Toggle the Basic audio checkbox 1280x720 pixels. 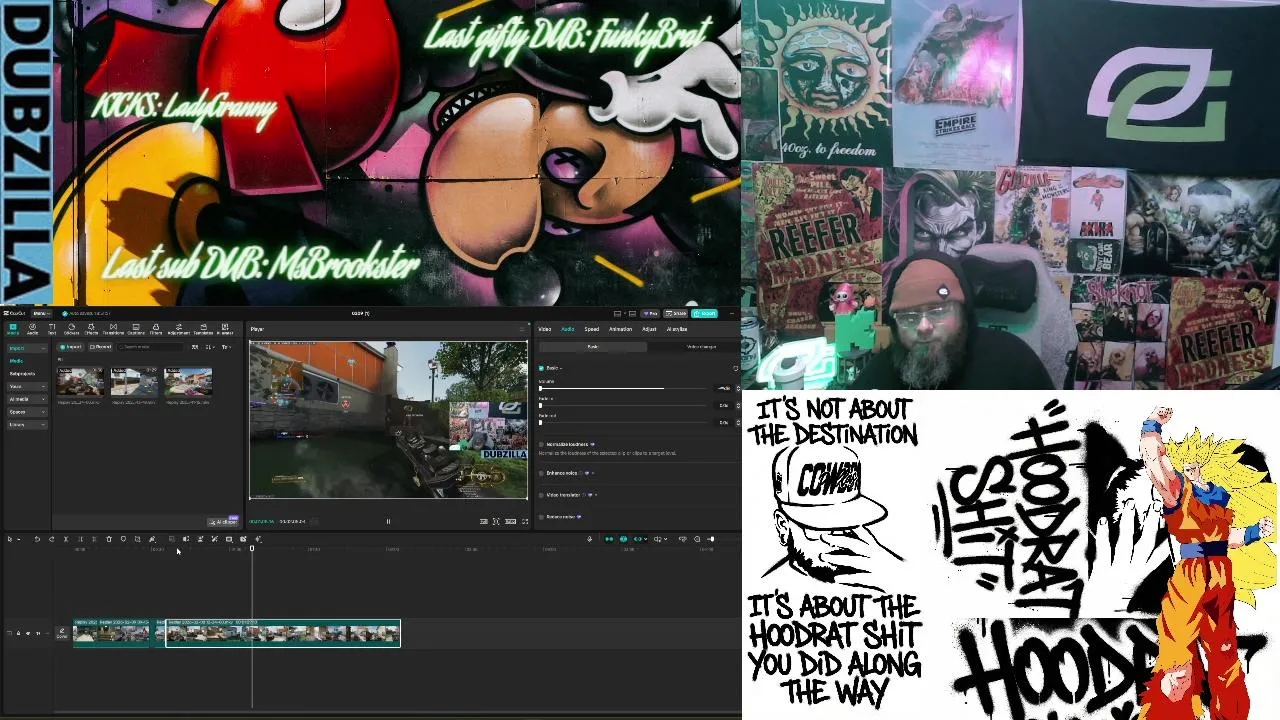pyautogui.click(x=541, y=368)
